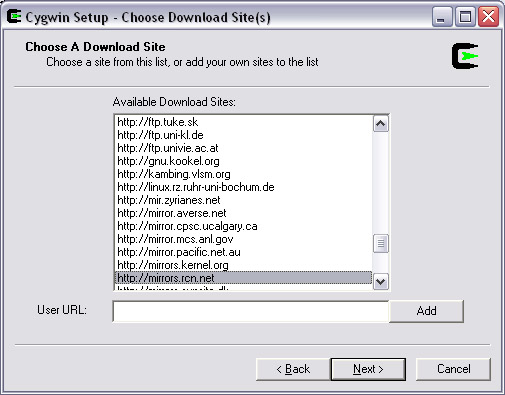
Task: Click highlighted http://mirrors.rcn.net entry
Action: click(243, 278)
